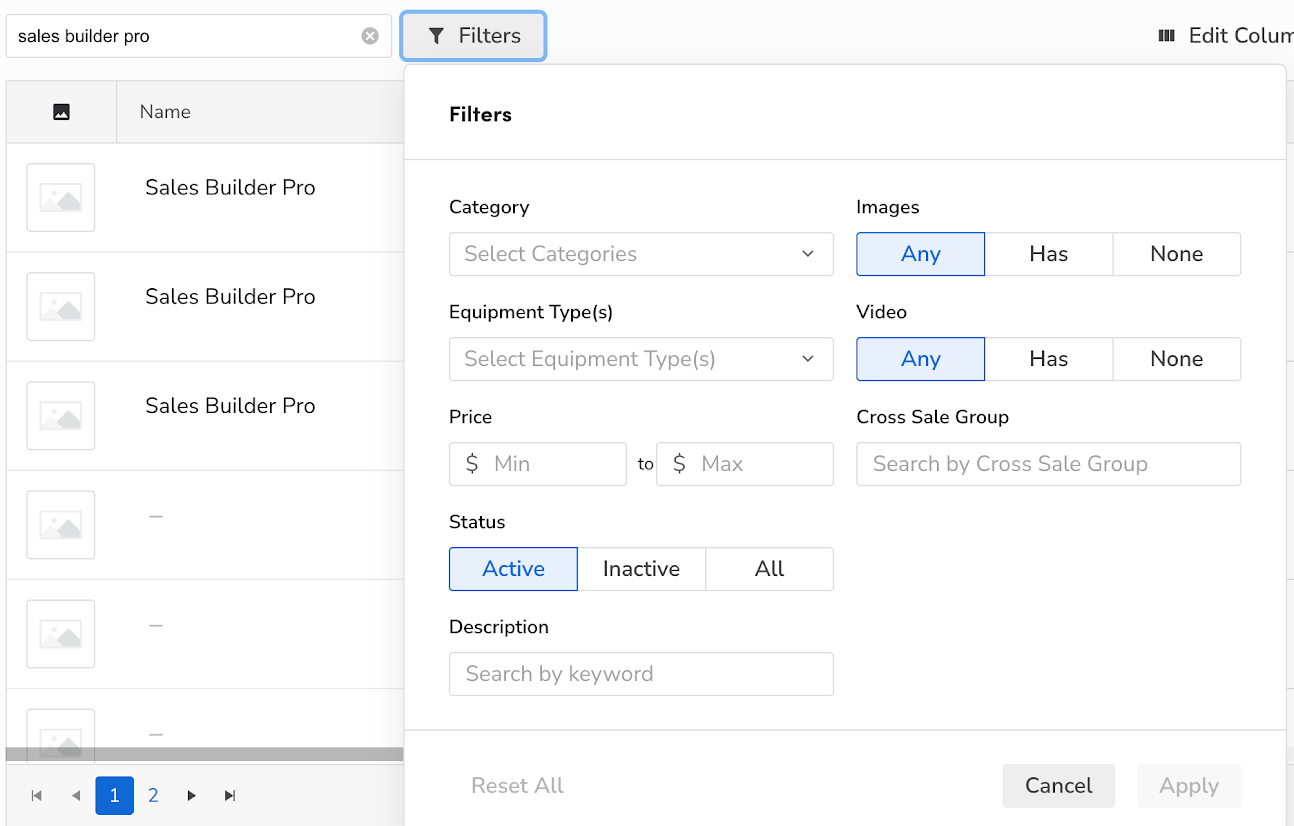Toggle the Filters dropdown button
Image resolution: width=1294 pixels, height=826 pixels.
[x=474, y=36]
